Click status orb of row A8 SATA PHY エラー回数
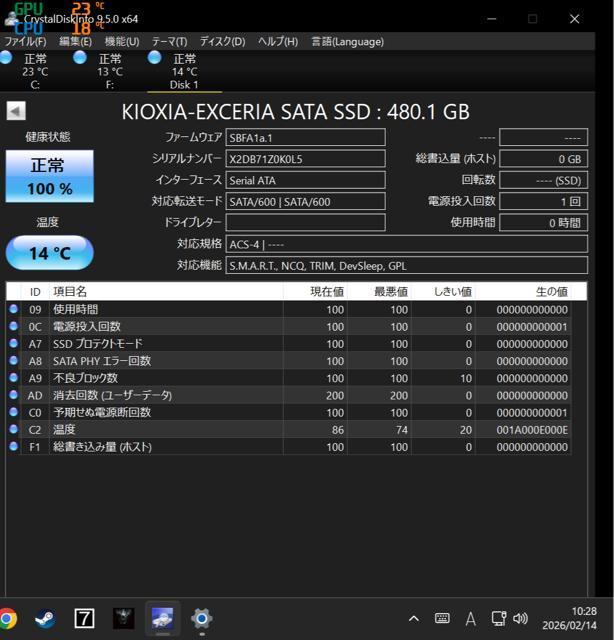The width and height of the screenshot is (614, 640). tap(13, 360)
